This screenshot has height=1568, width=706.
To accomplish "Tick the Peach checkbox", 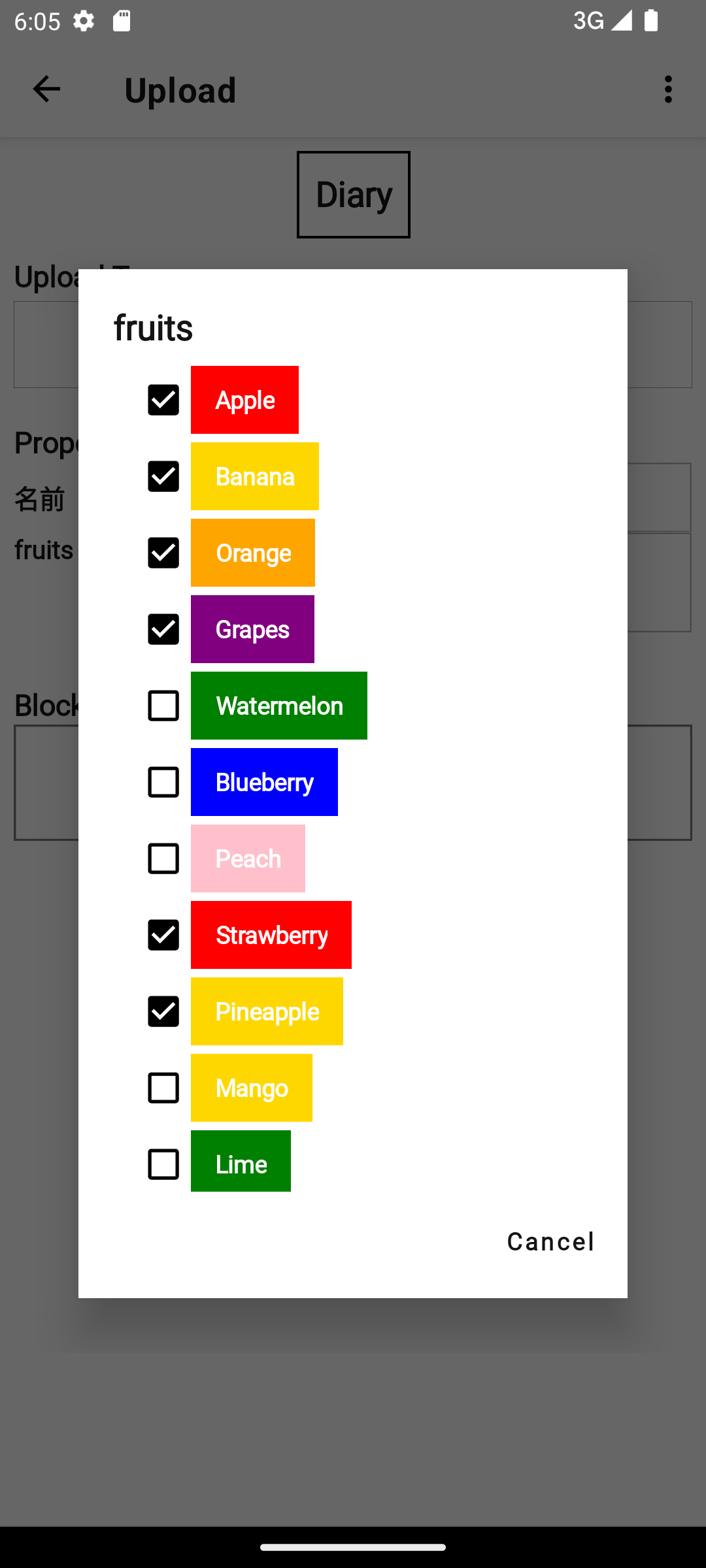I will pyautogui.click(x=163, y=858).
